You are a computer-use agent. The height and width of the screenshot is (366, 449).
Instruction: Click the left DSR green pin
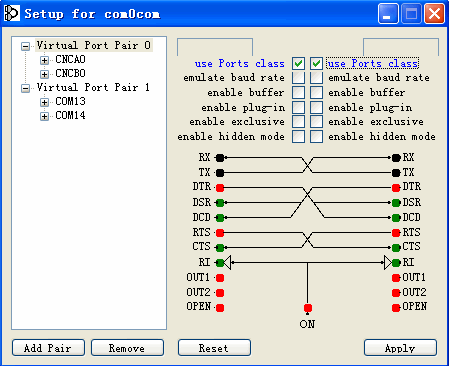tap(220, 202)
